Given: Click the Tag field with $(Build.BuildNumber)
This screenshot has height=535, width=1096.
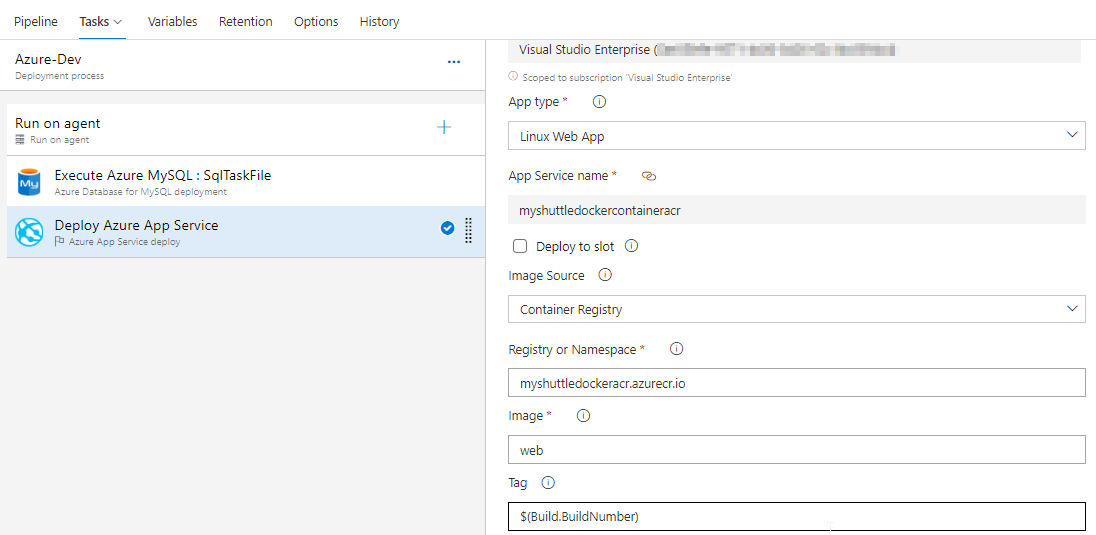Looking at the screenshot, I should coord(797,517).
